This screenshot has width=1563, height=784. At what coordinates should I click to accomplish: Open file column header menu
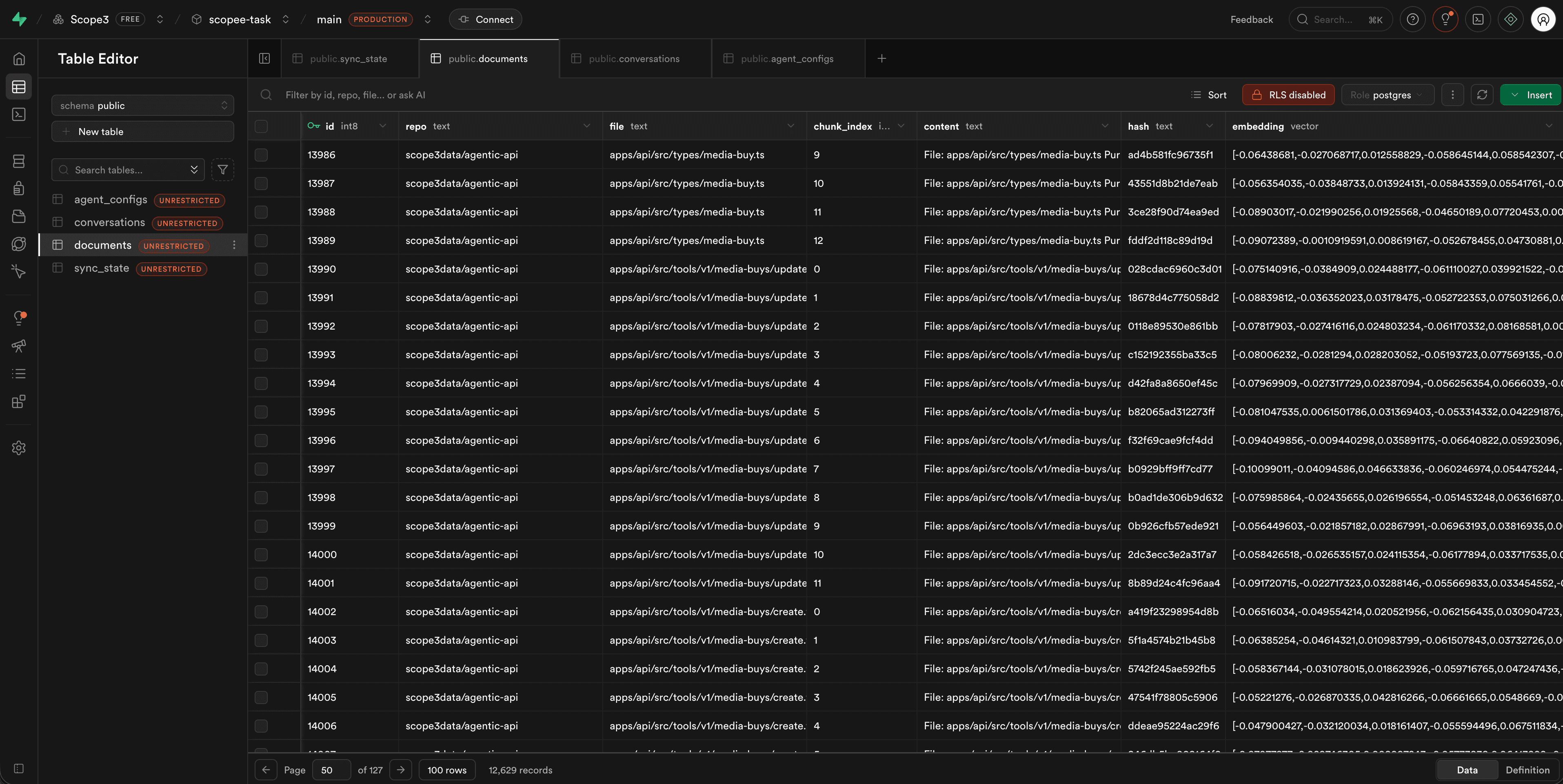(x=790, y=126)
